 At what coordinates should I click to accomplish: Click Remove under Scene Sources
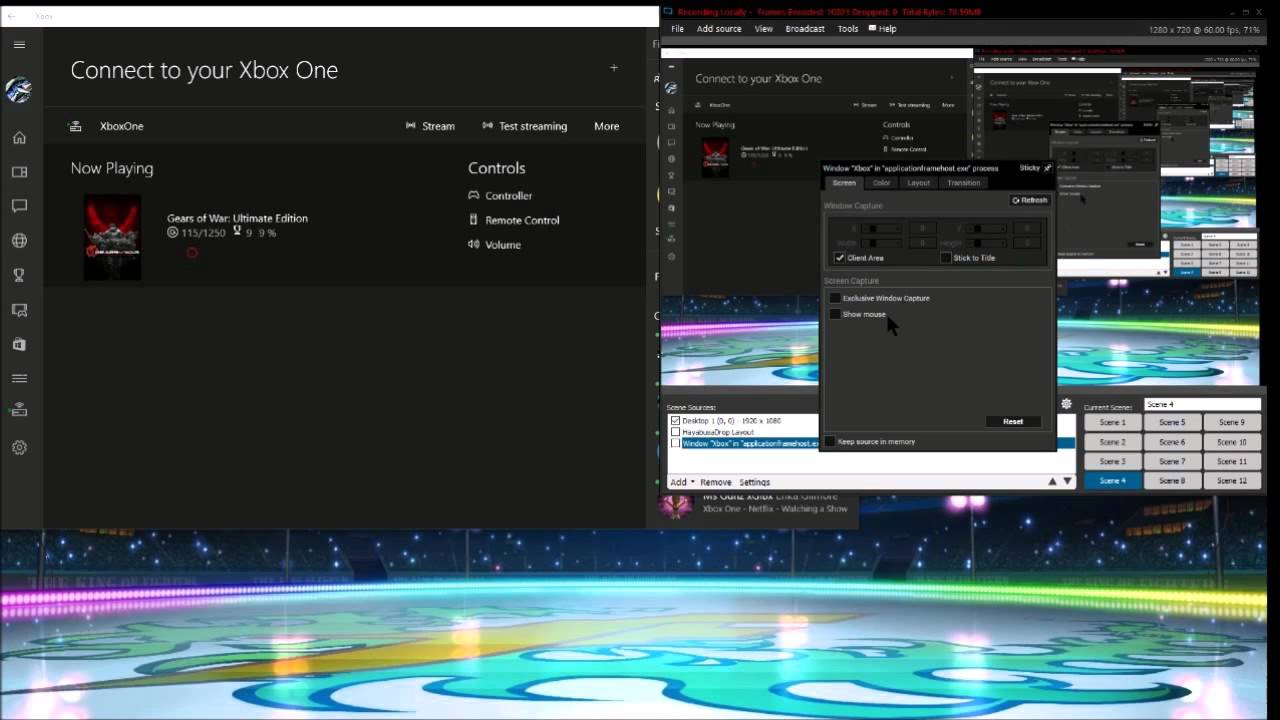715,482
